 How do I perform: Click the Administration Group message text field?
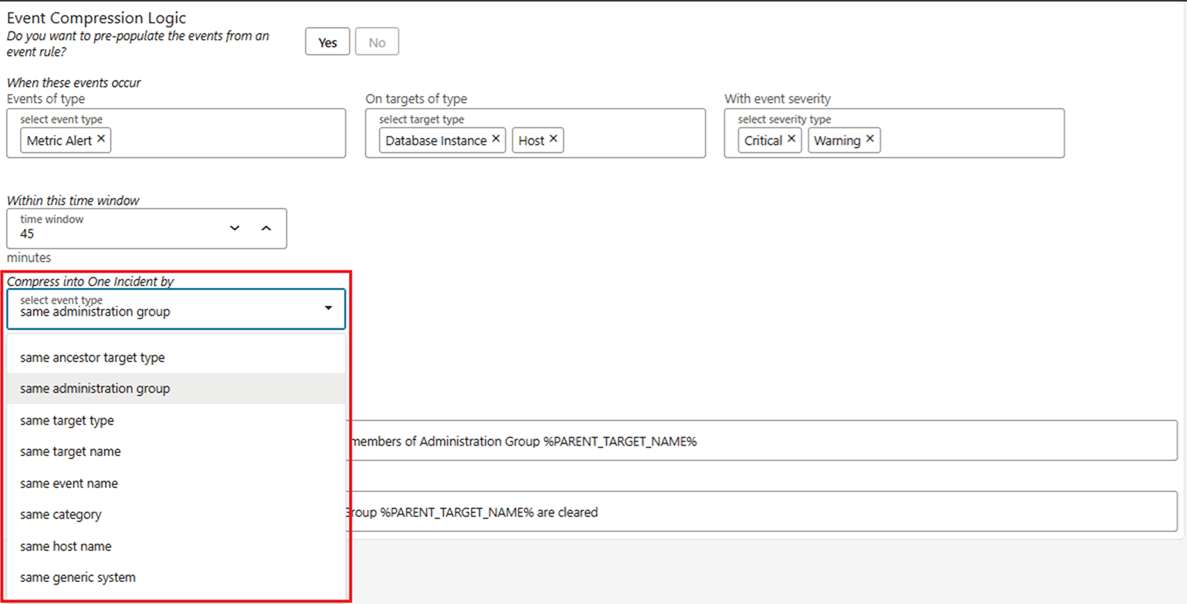tap(760, 440)
